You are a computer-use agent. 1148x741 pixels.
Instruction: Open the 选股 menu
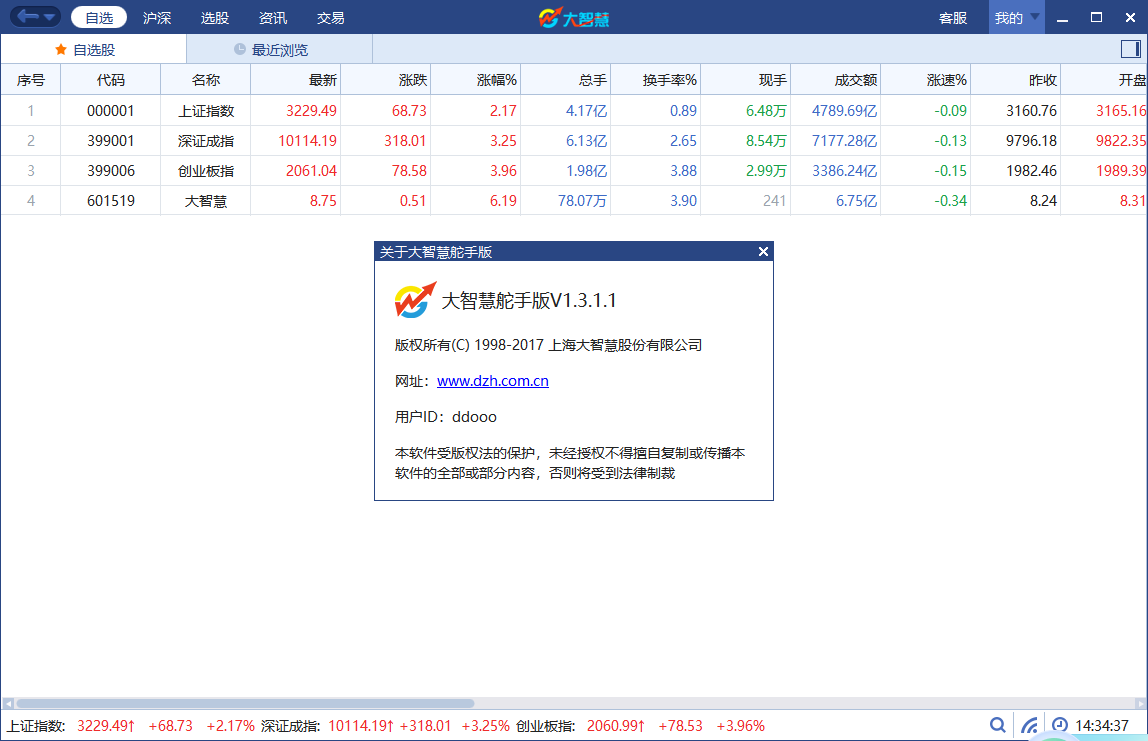pyautogui.click(x=215, y=18)
